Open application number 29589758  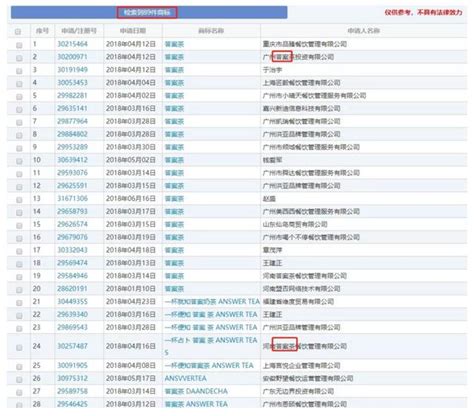coord(72,391)
